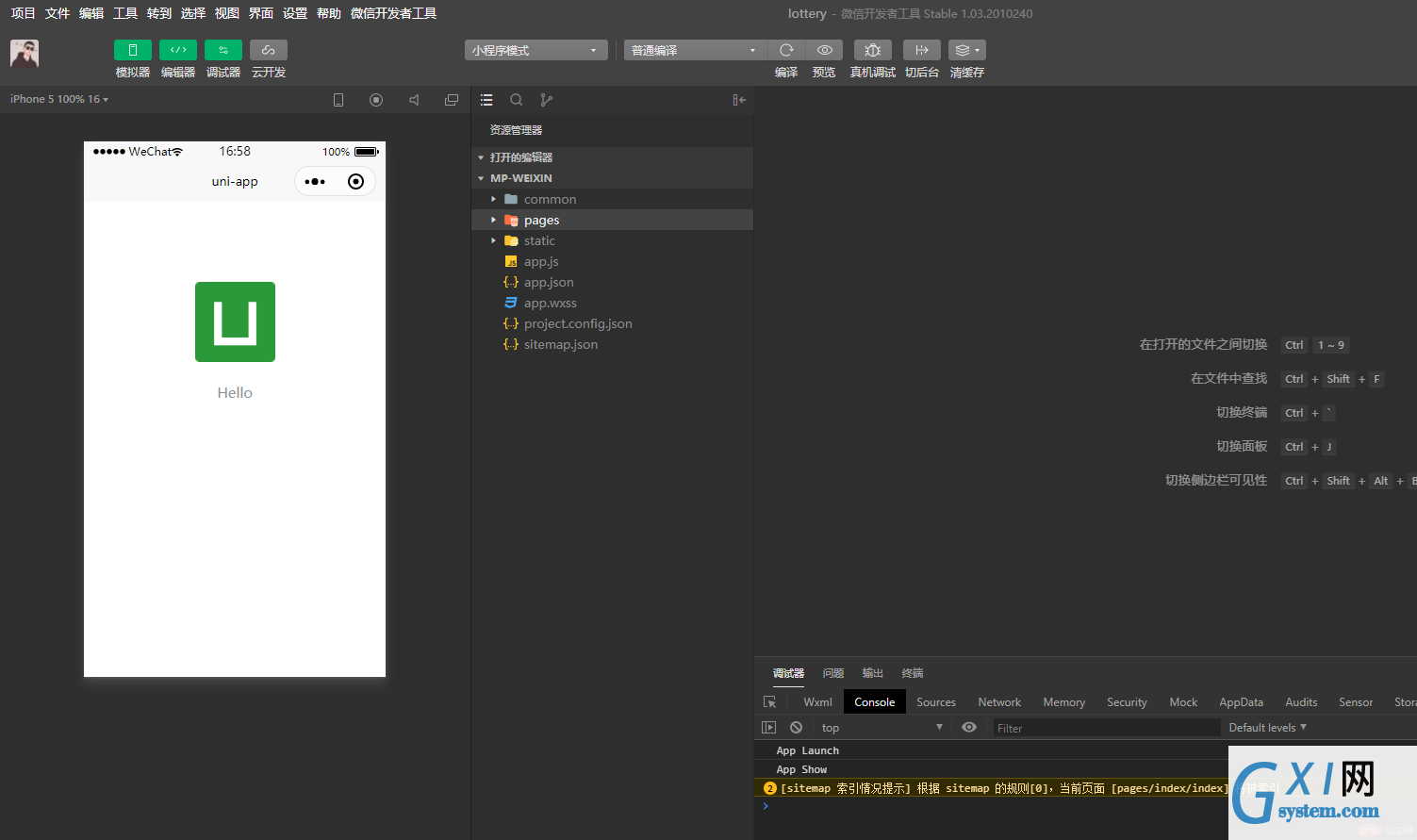The height and width of the screenshot is (840, 1417).
Task: Toggle the debugger (调试器) panel button
Action: pos(223,50)
